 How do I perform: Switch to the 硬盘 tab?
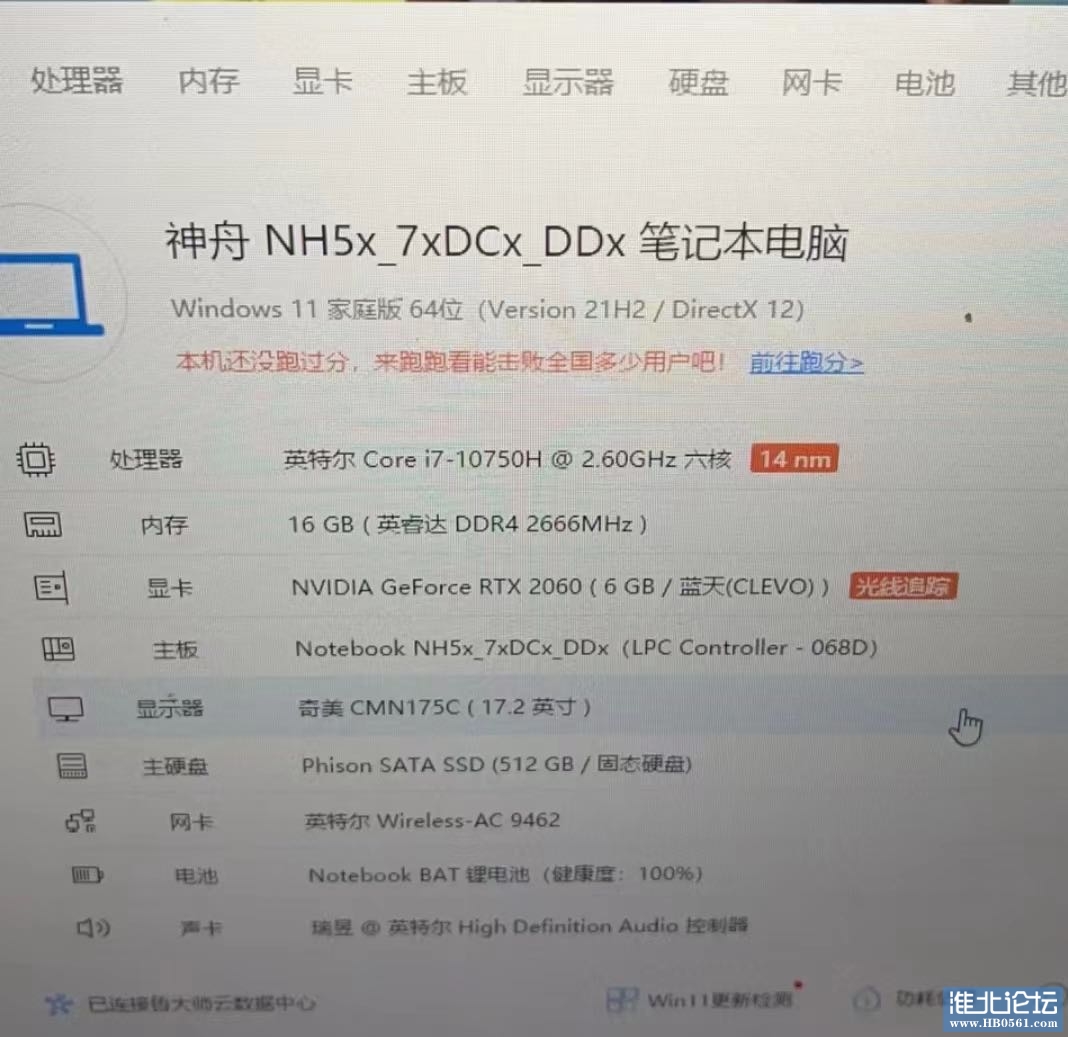coord(698,83)
